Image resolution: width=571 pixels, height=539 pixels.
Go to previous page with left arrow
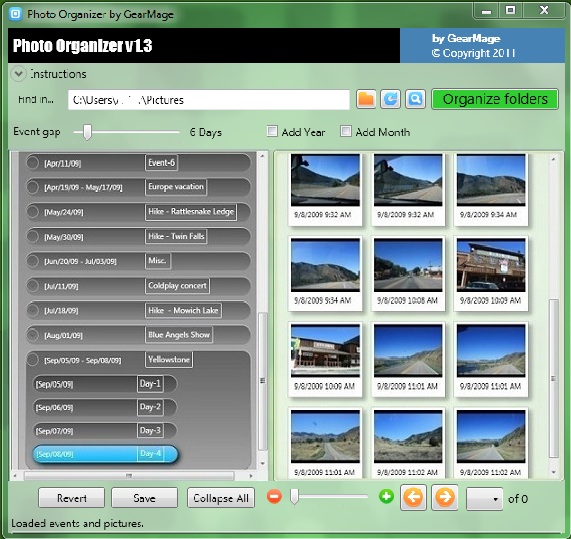413,497
